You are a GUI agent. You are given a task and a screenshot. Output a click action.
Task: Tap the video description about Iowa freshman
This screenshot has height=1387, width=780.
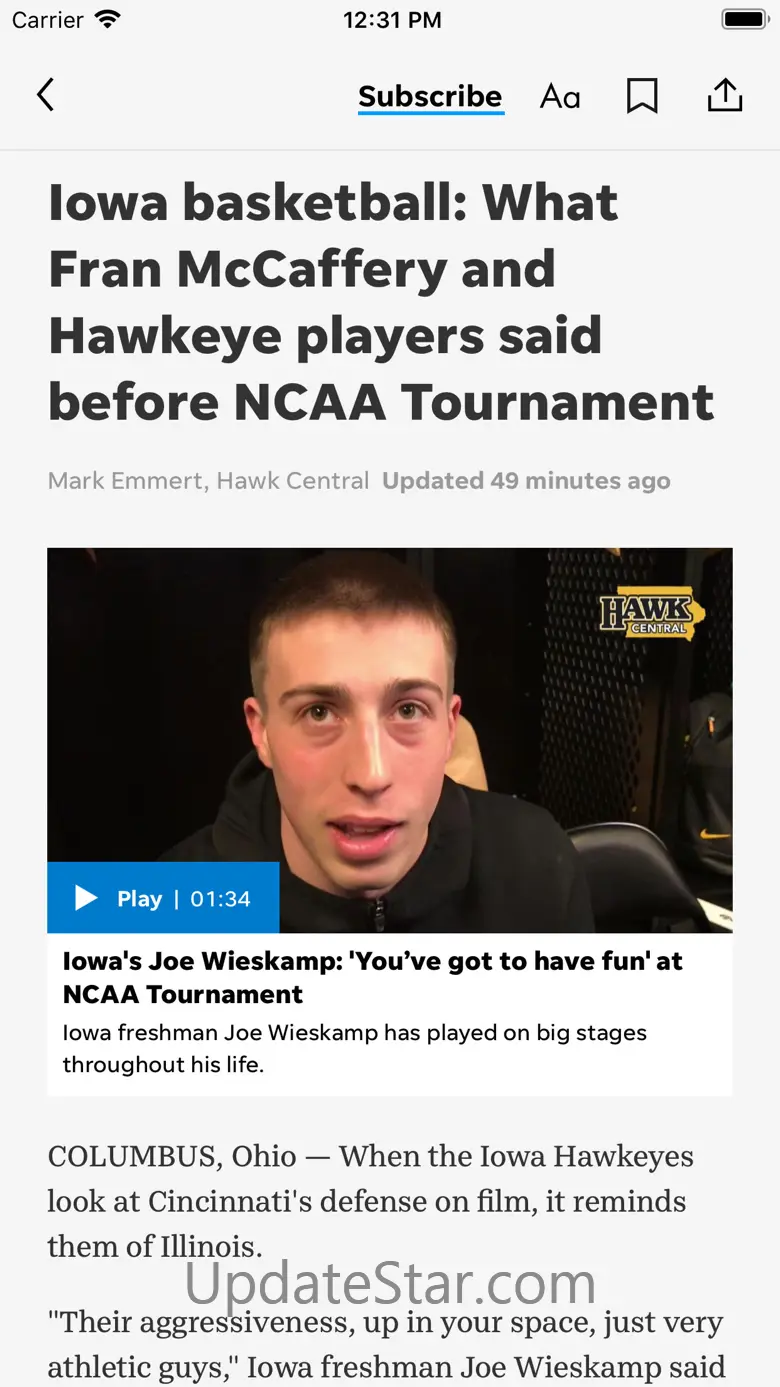coord(354,1048)
